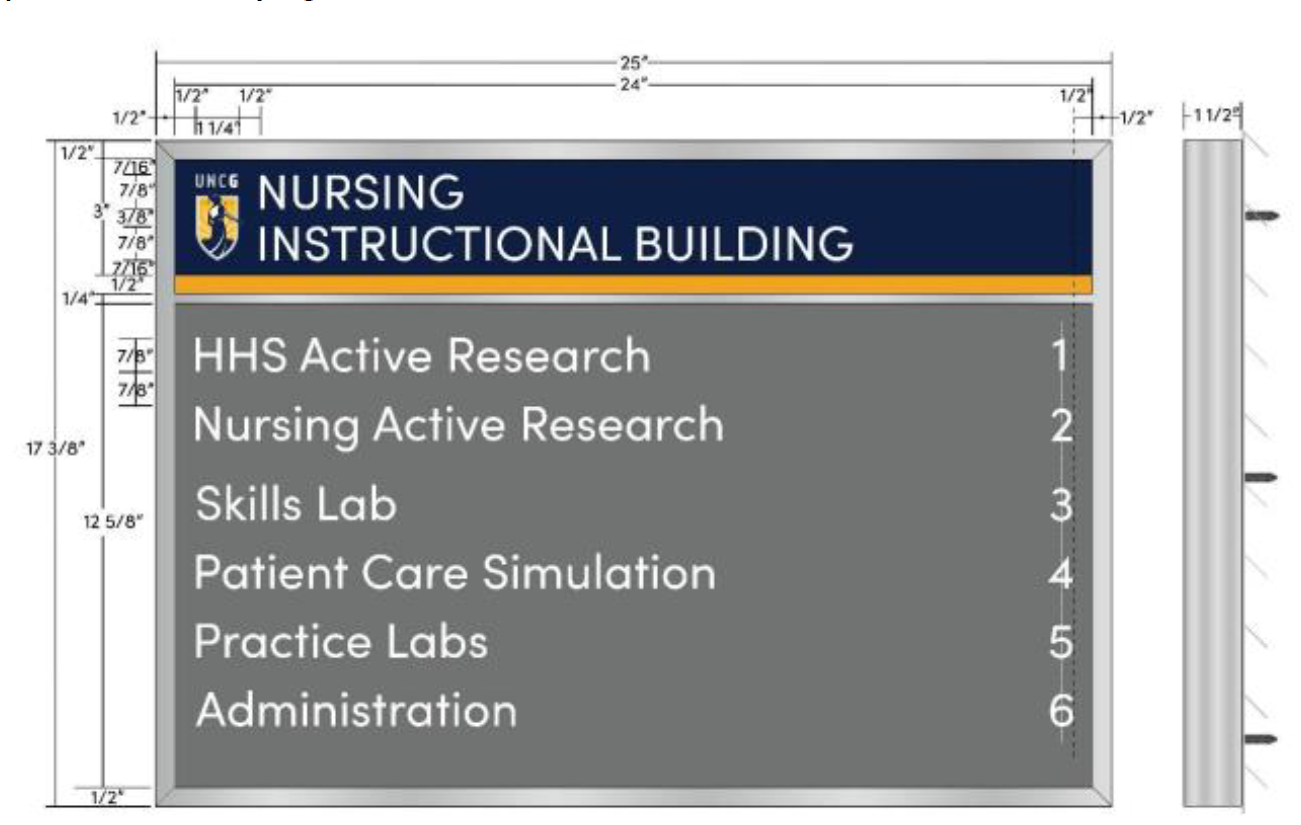
Task: Click floor number 6
Action: (1062, 711)
